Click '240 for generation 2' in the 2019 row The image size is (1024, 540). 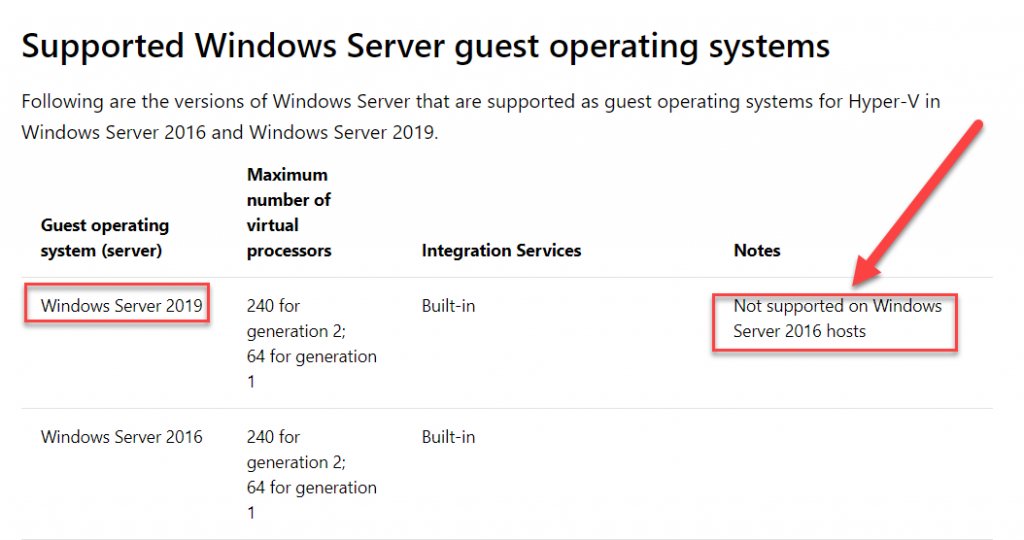(296, 319)
